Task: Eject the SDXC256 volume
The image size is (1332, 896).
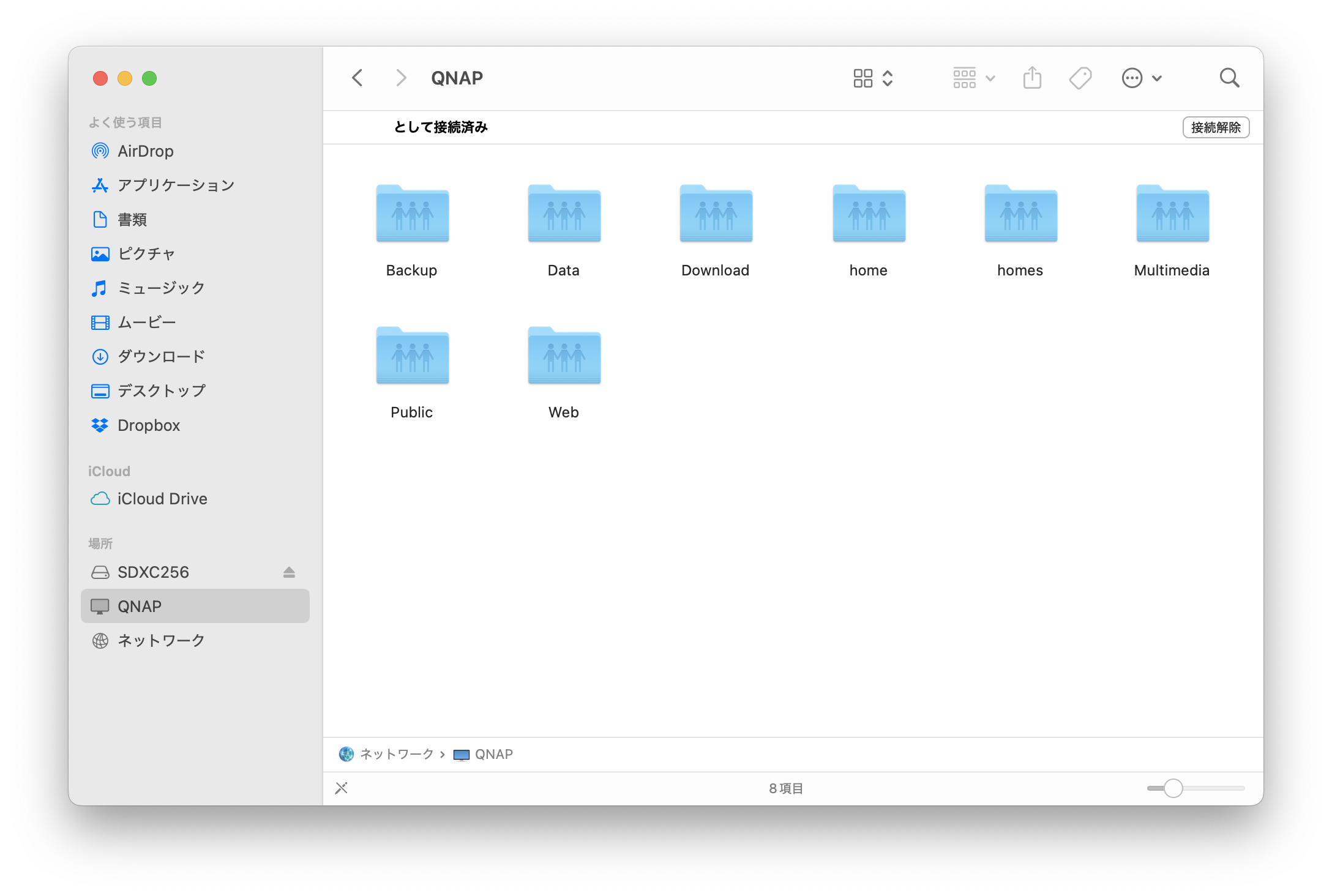Action: 289,572
